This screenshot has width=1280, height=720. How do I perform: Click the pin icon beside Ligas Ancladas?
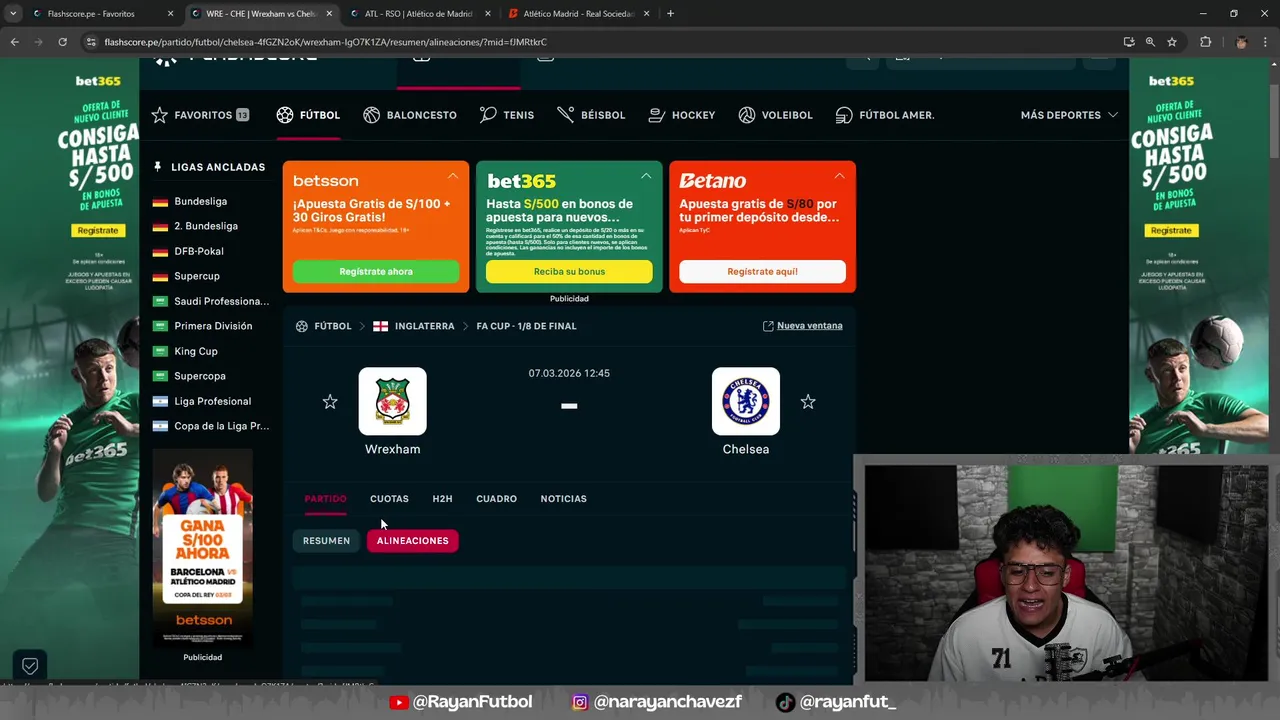(158, 167)
